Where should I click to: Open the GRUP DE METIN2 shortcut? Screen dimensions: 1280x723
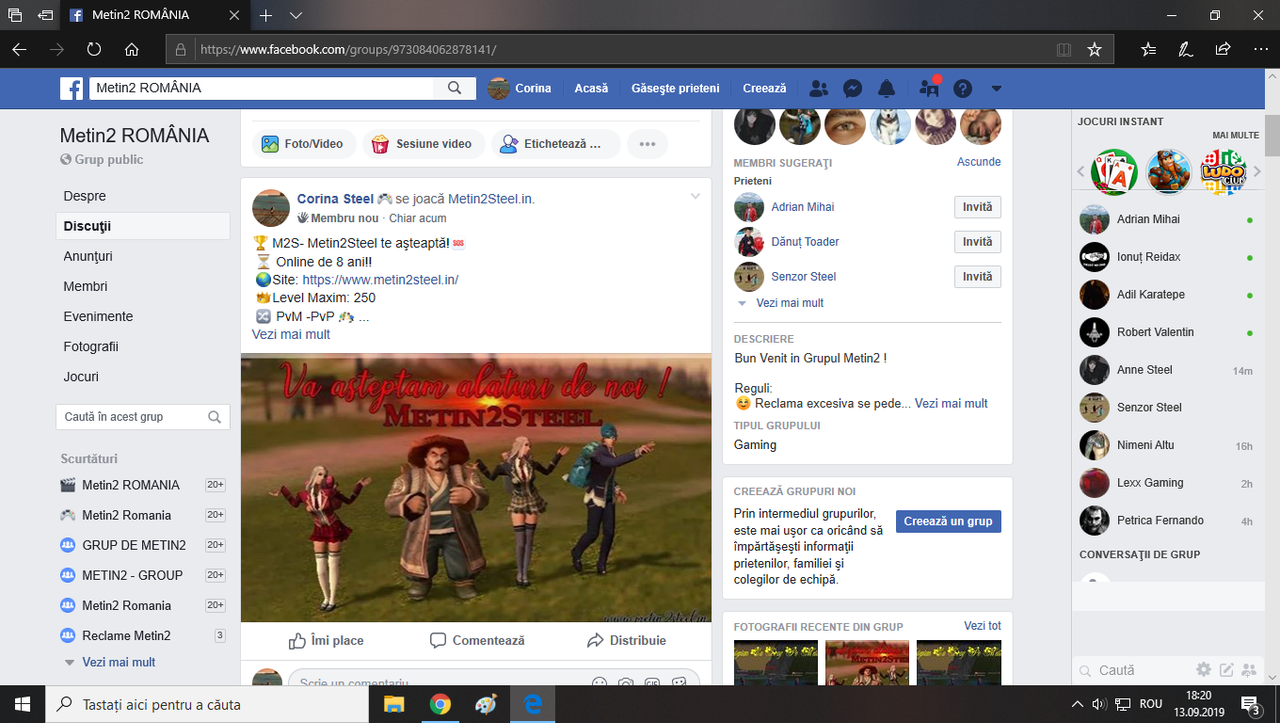pos(134,545)
